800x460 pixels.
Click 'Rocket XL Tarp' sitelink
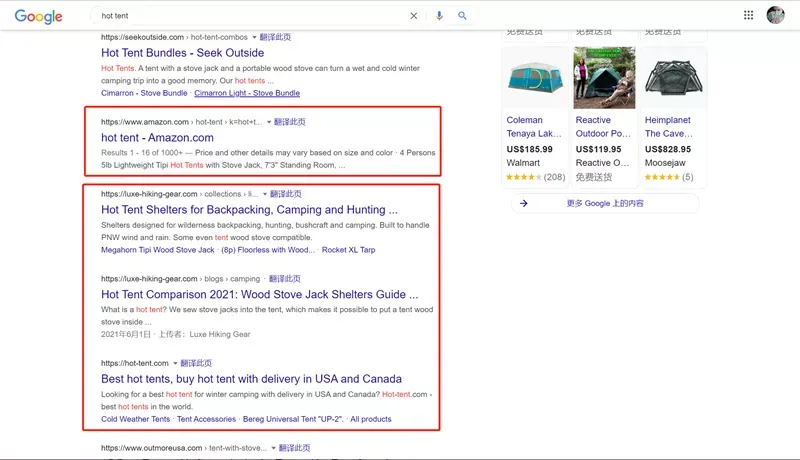348,250
